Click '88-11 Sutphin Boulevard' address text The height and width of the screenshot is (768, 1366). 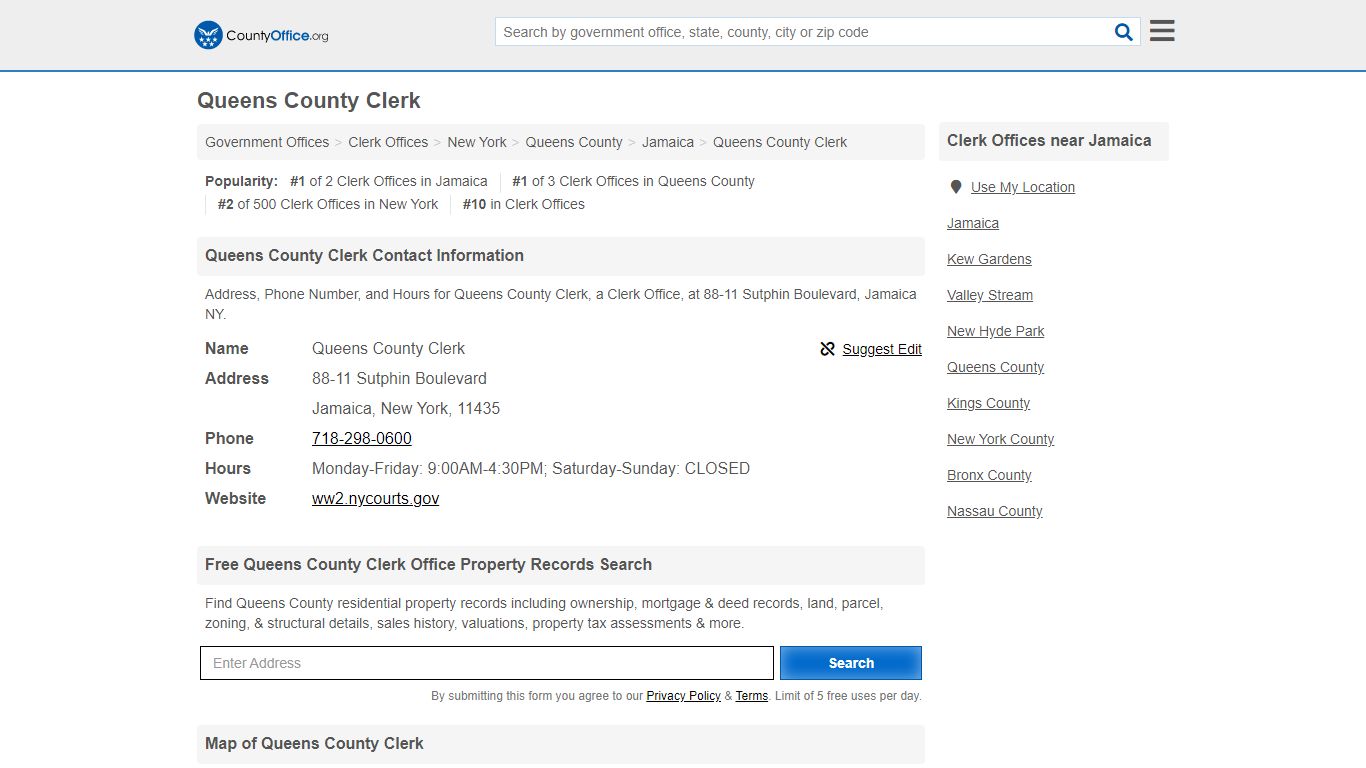pos(399,378)
